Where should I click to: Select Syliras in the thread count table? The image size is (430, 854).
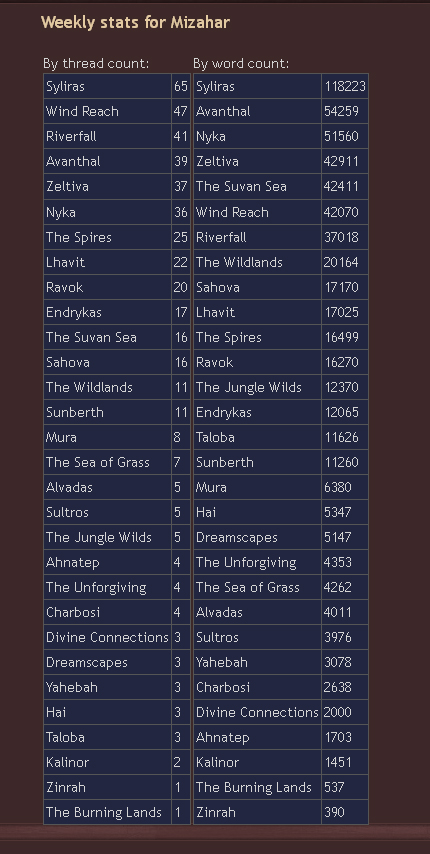tap(65, 87)
